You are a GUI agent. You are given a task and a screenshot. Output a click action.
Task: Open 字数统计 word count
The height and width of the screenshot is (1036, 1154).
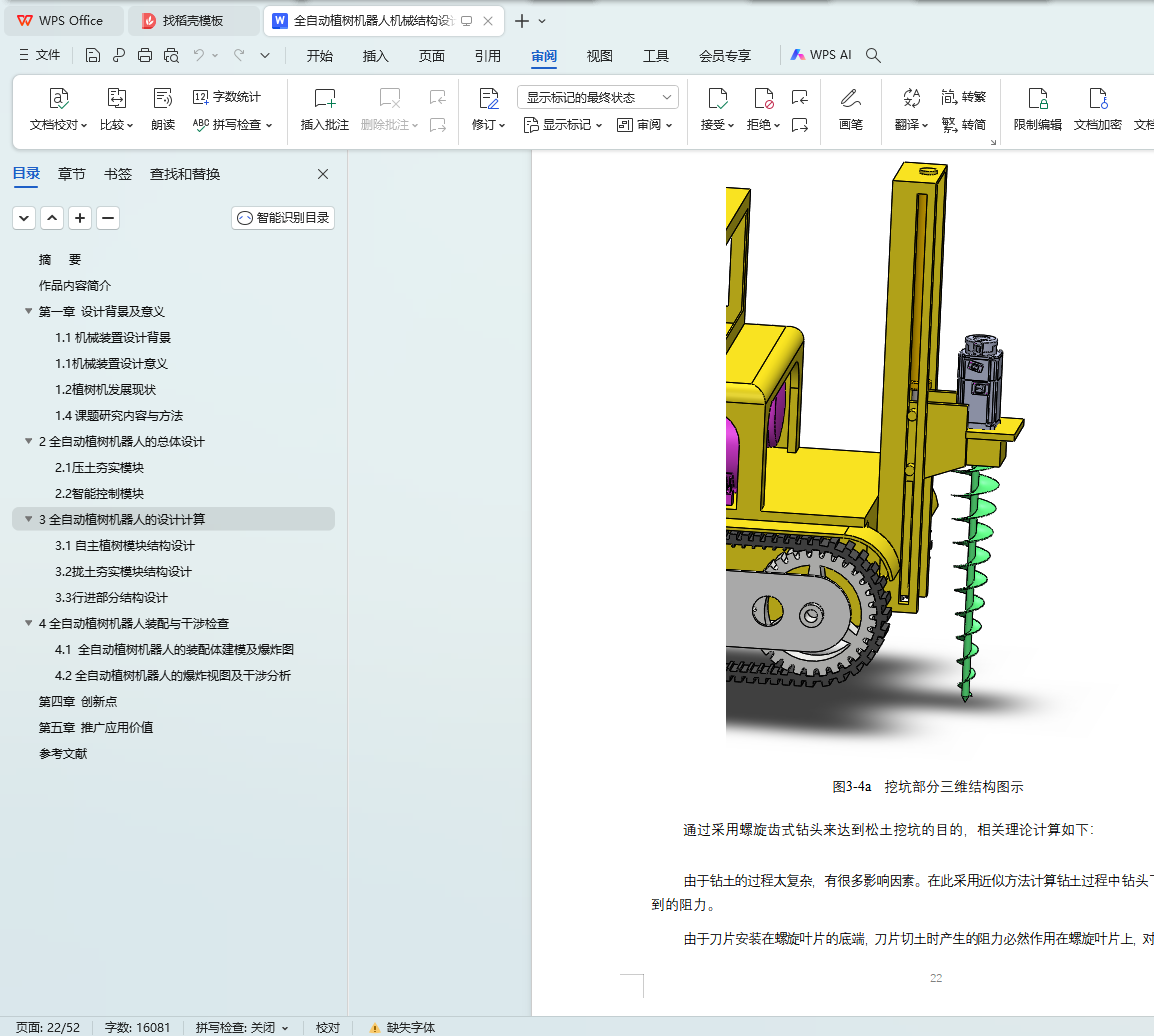tap(227, 97)
